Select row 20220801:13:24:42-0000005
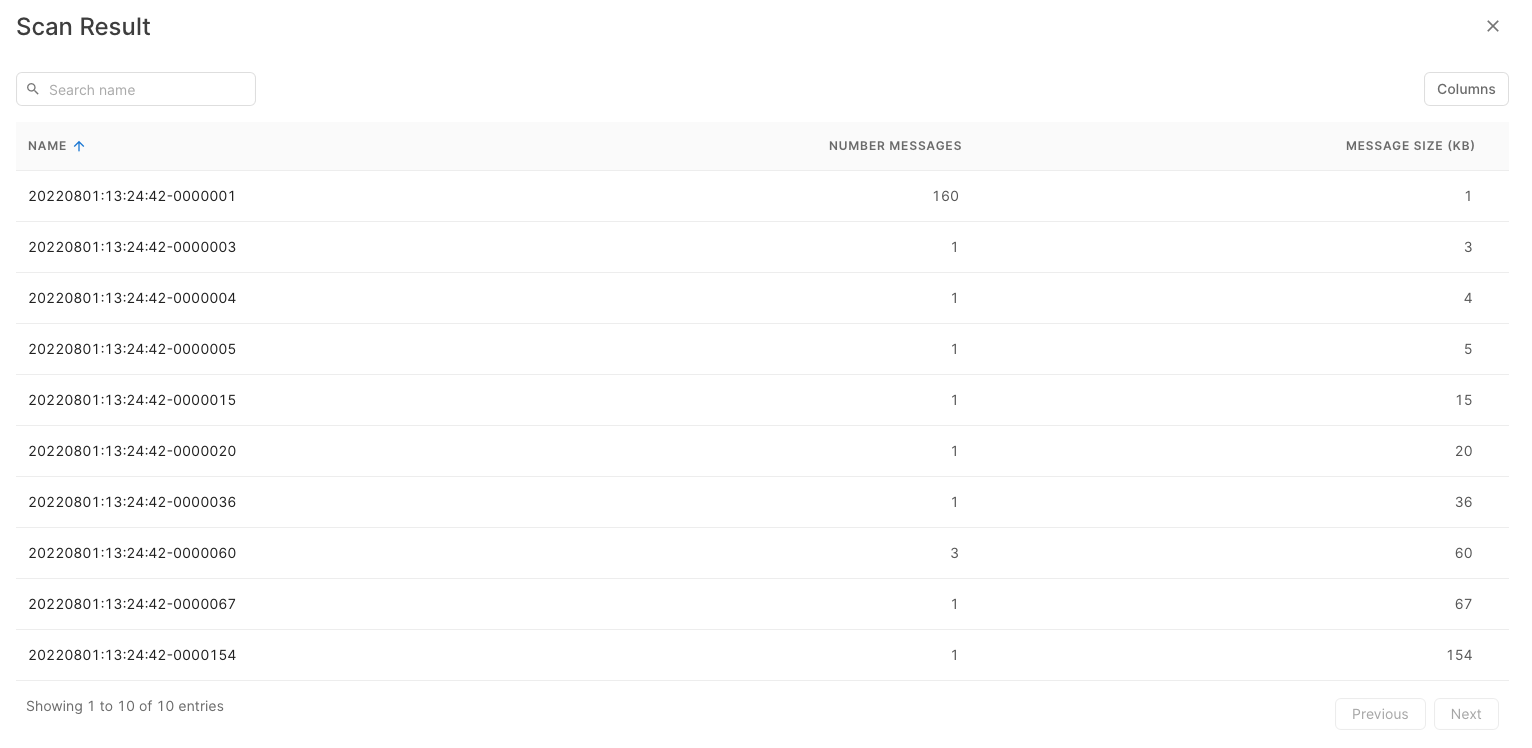Screen dimensions: 1532x748 pyautogui.click(x=132, y=349)
